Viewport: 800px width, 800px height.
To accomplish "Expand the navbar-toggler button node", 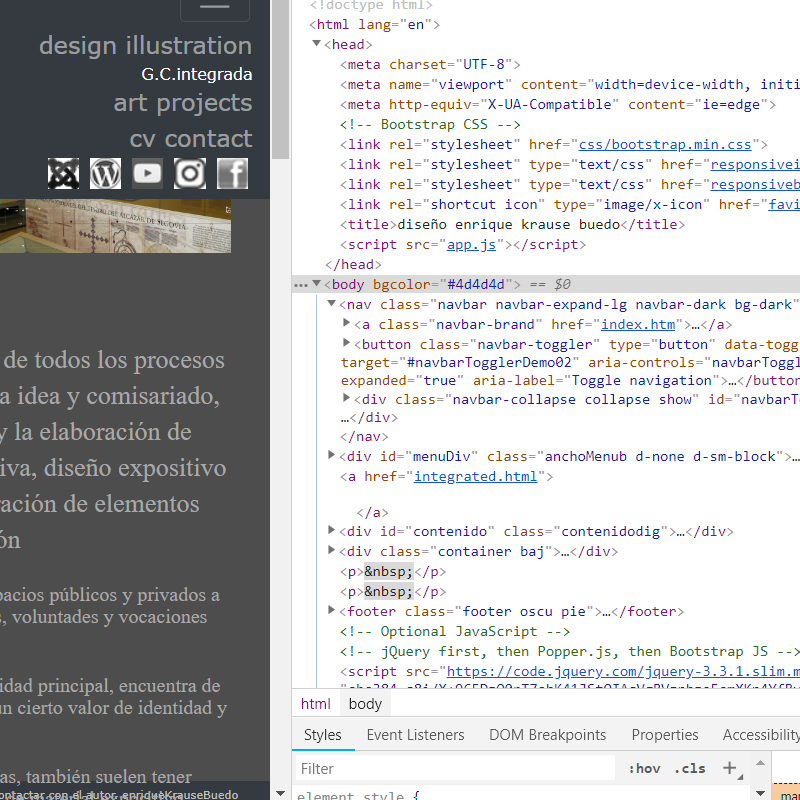I will click(x=346, y=343).
